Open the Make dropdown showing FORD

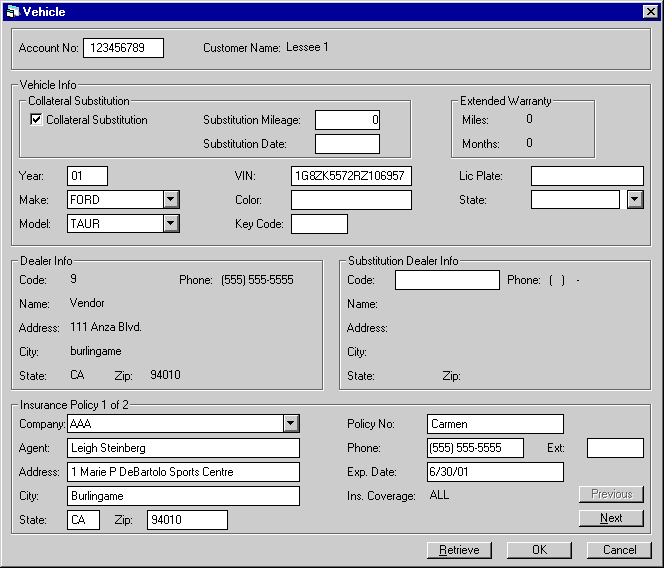(171, 199)
